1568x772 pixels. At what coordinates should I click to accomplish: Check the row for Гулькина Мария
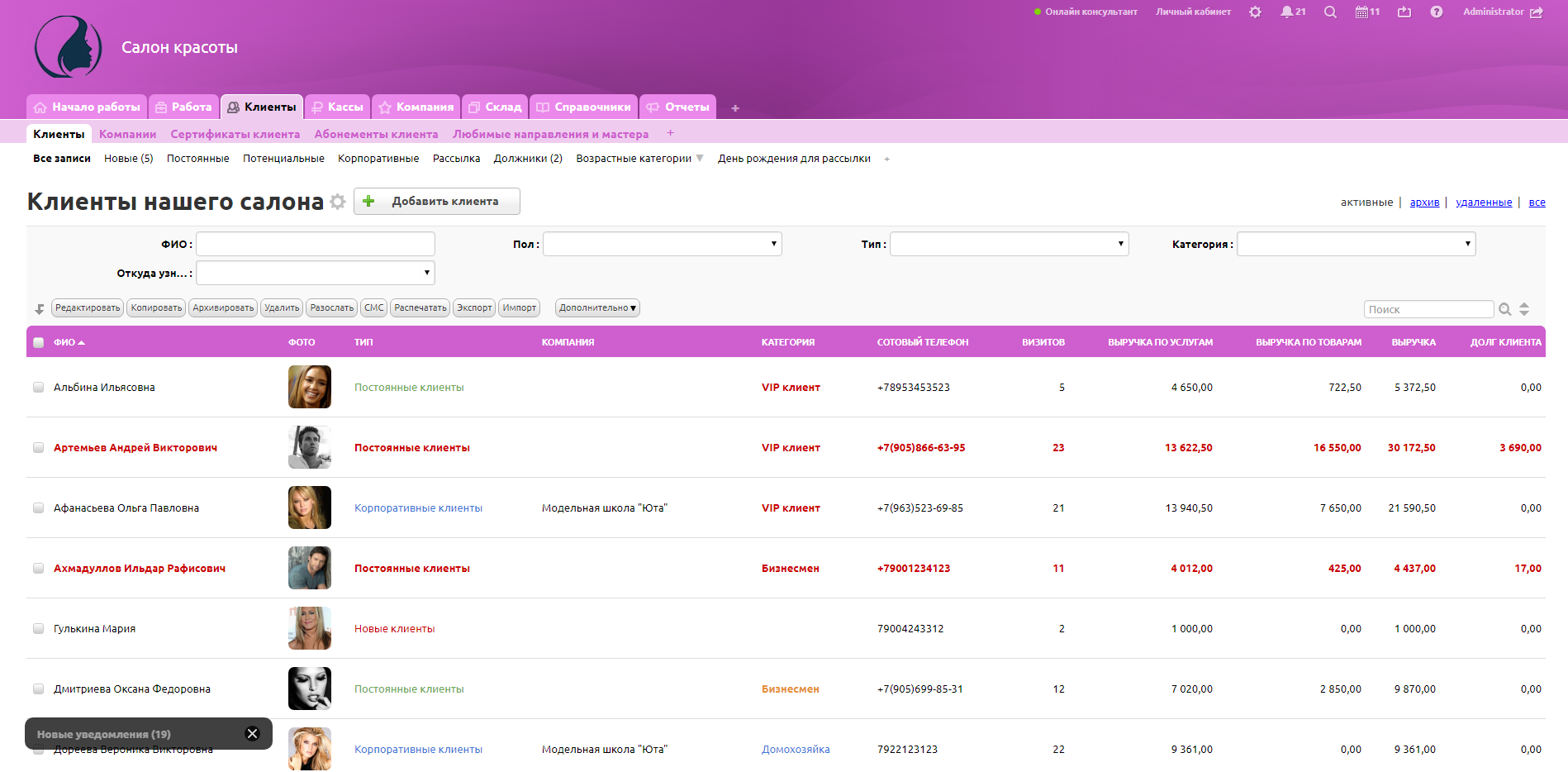(38, 629)
